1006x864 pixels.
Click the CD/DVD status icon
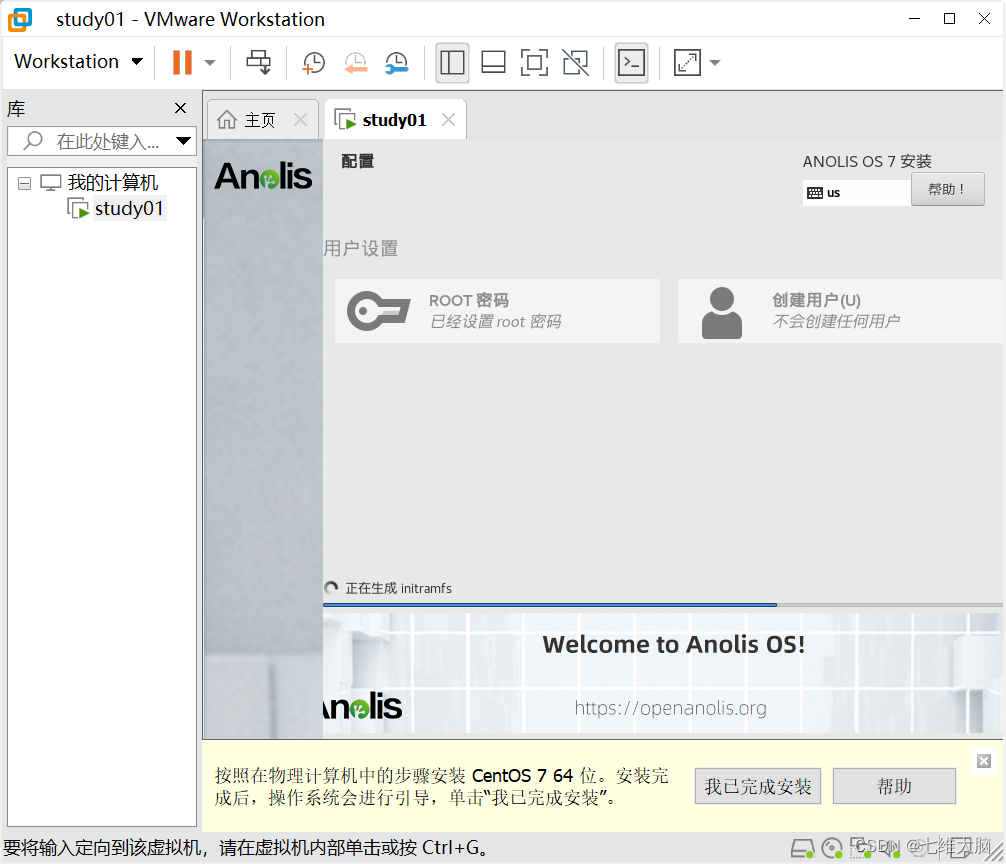(832, 849)
